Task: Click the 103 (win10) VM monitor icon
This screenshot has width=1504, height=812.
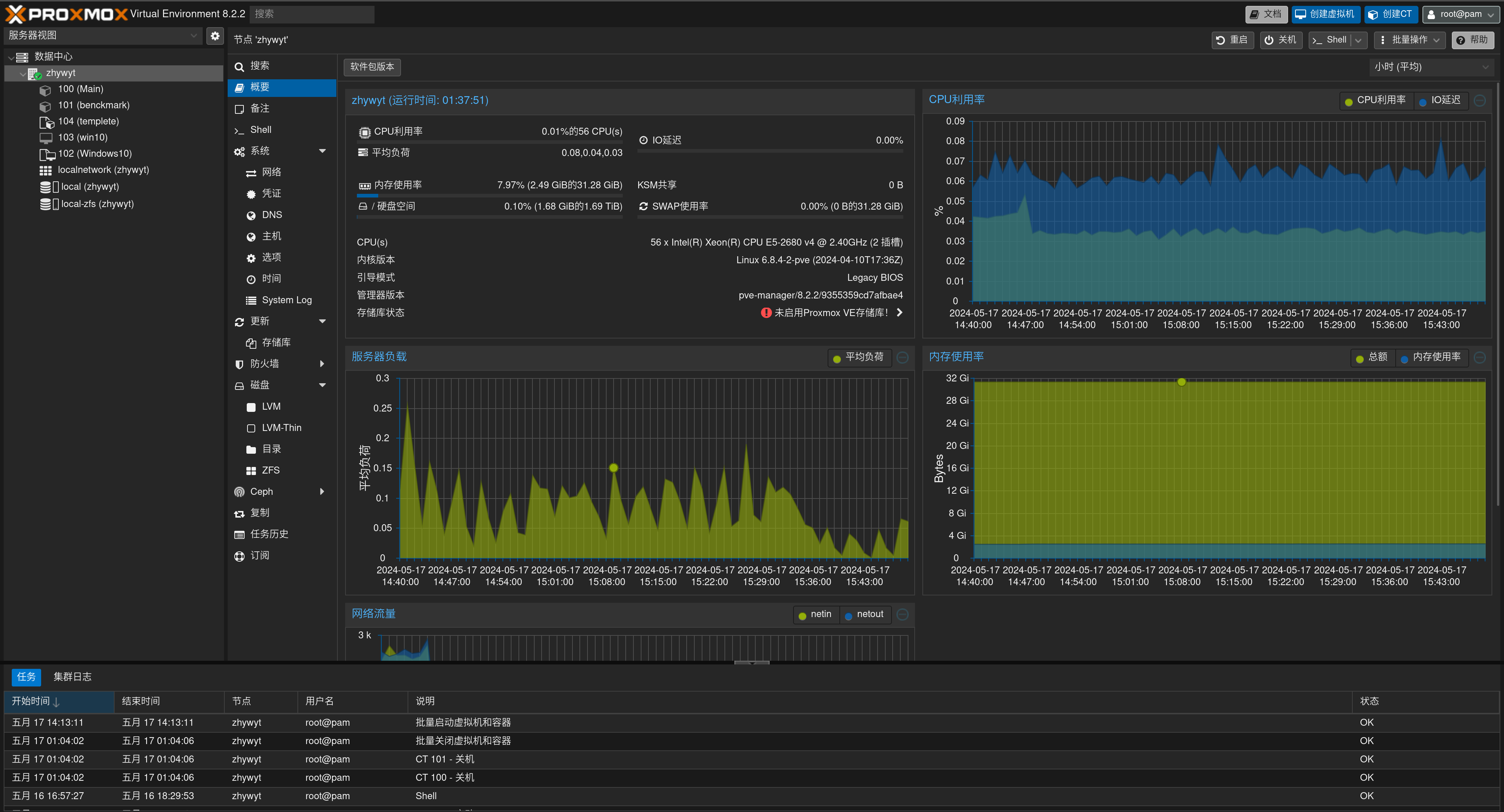Action: coord(46,138)
